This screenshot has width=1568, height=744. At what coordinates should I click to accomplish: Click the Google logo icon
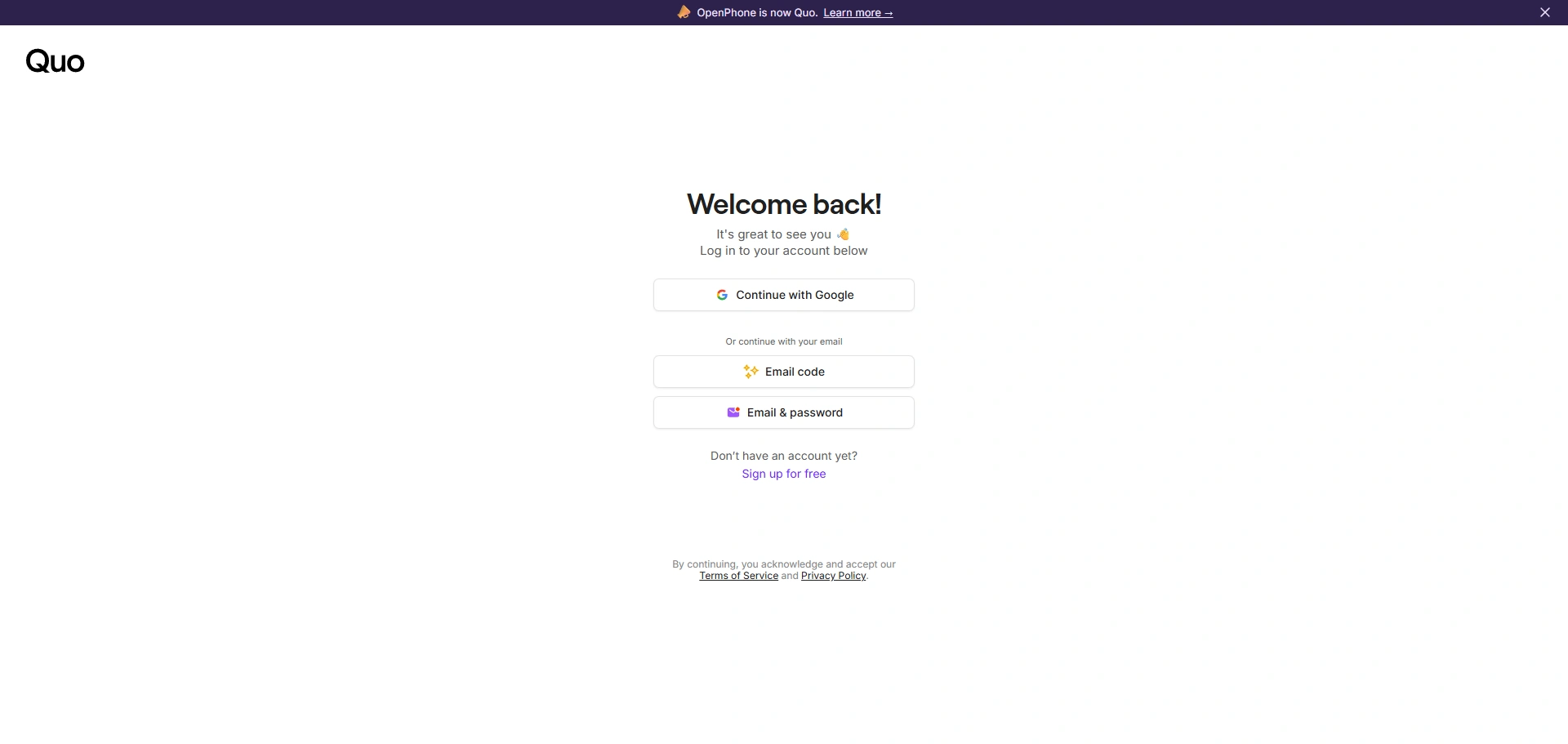pyautogui.click(x=722, y=295)
